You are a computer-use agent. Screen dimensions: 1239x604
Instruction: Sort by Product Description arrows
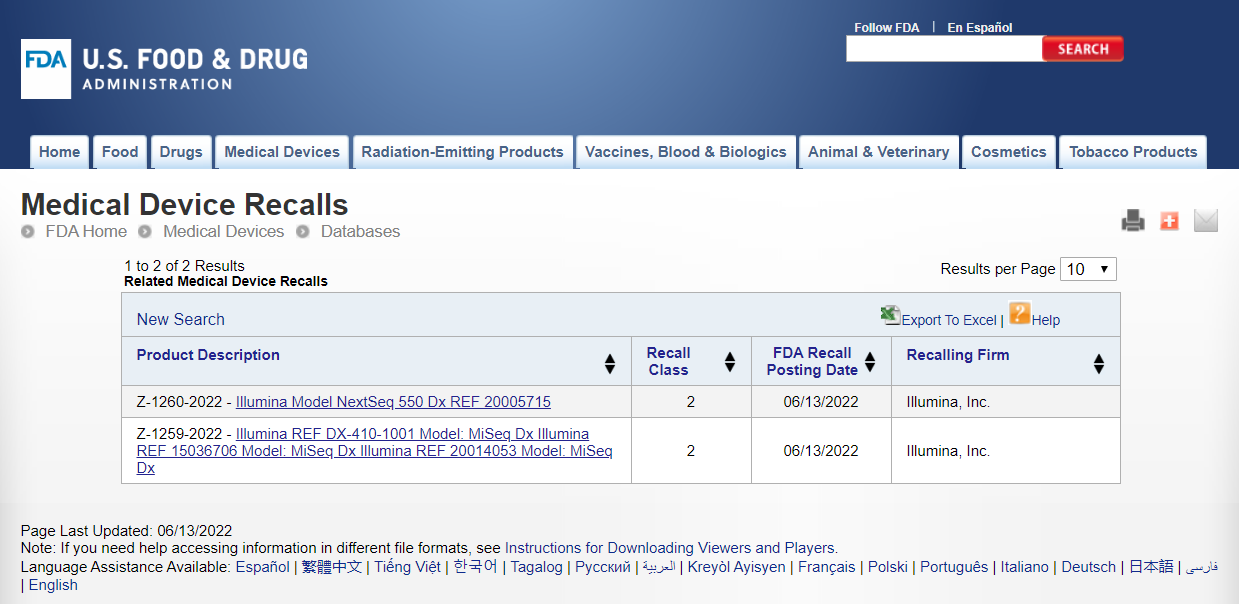click(x=610, y=363)
